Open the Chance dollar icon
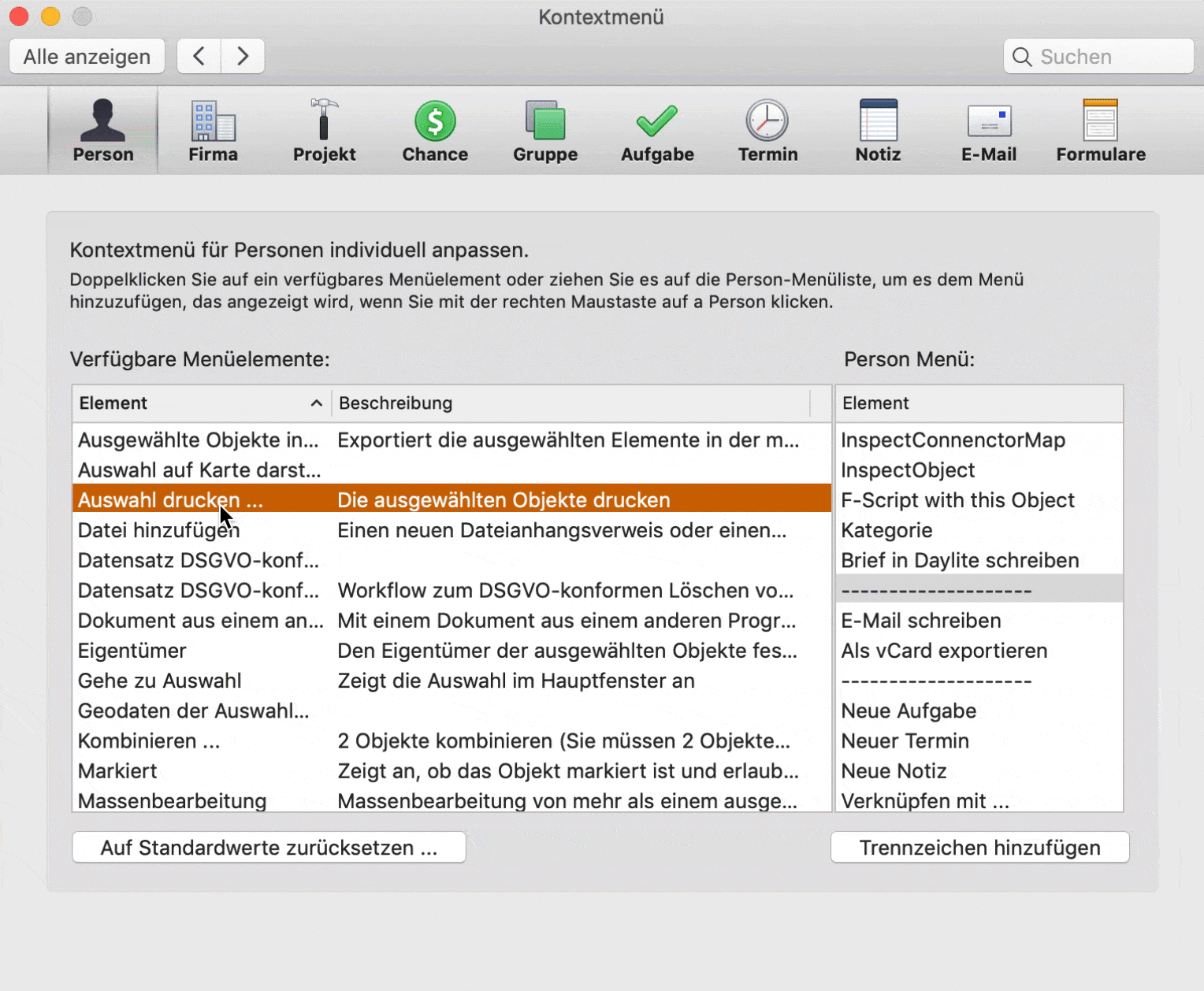 click(x=435, y=121)
